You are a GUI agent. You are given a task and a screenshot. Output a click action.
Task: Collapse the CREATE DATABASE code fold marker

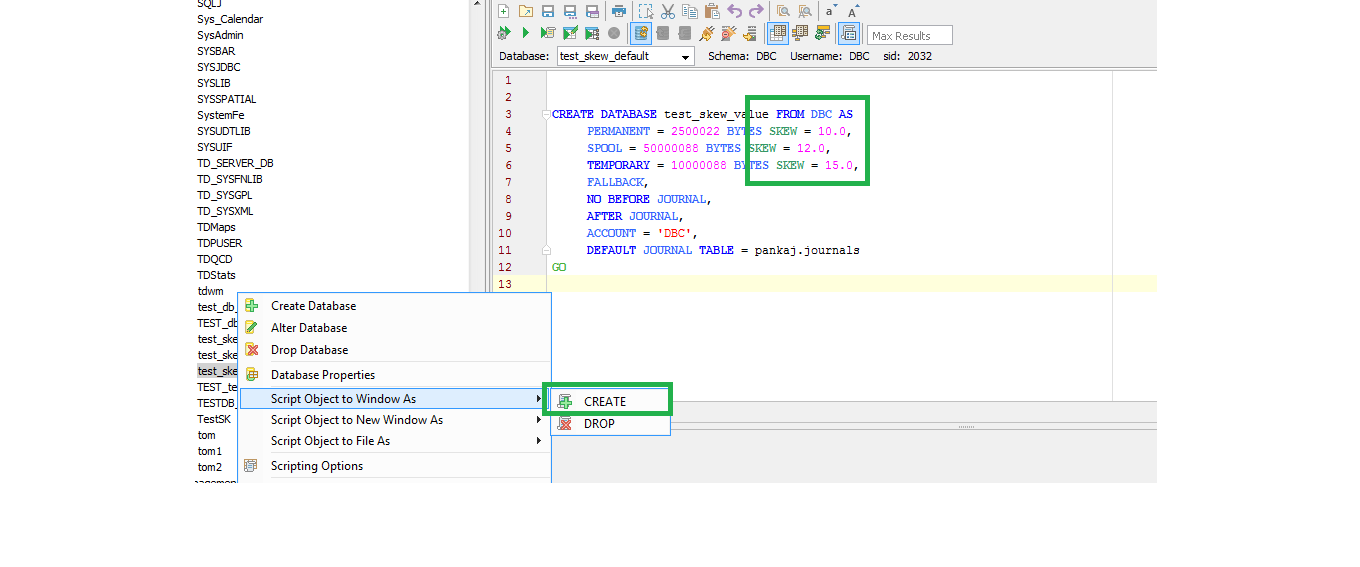coord(546,114)
